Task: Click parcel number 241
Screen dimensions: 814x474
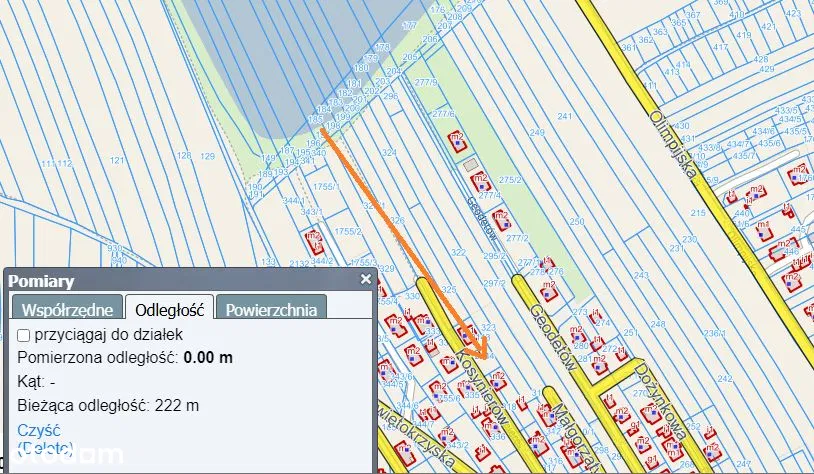Action: [565, 116]
